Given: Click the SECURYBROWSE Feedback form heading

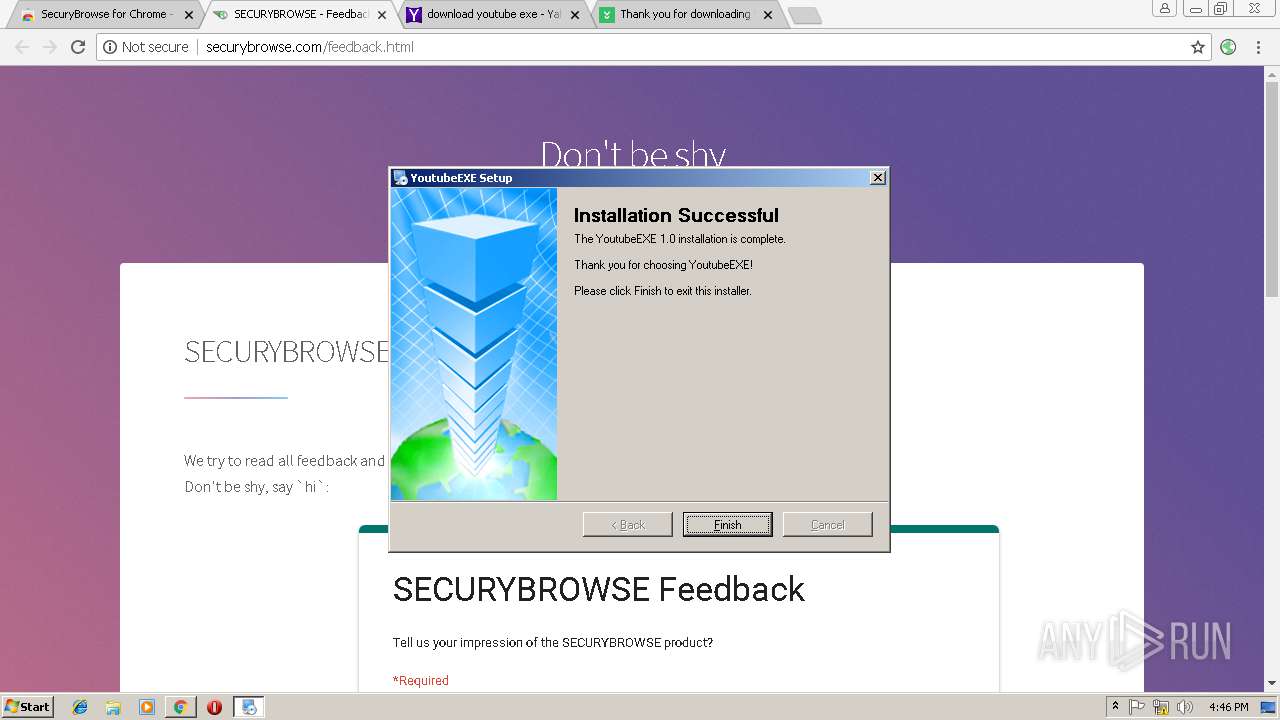Looking at the screenshot, I should [x=598, y=589].
